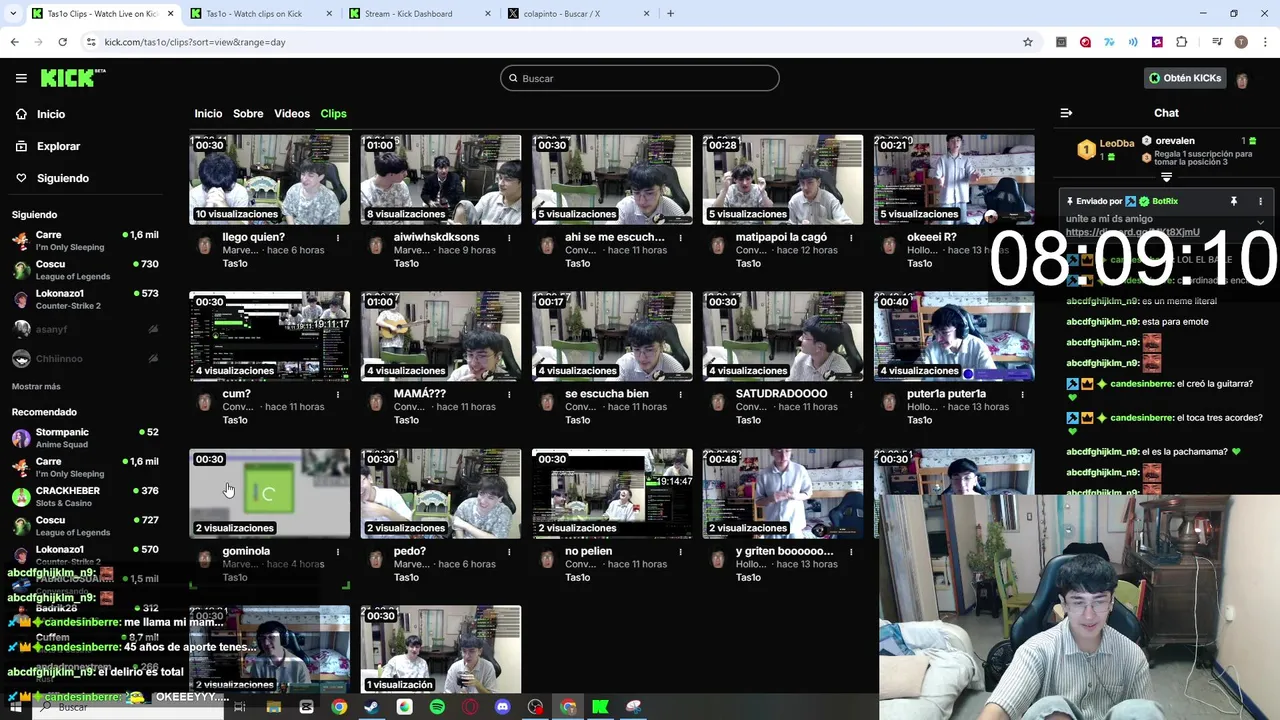
Task: Click the Kick Buscar search field
Action: click(640, 78)
